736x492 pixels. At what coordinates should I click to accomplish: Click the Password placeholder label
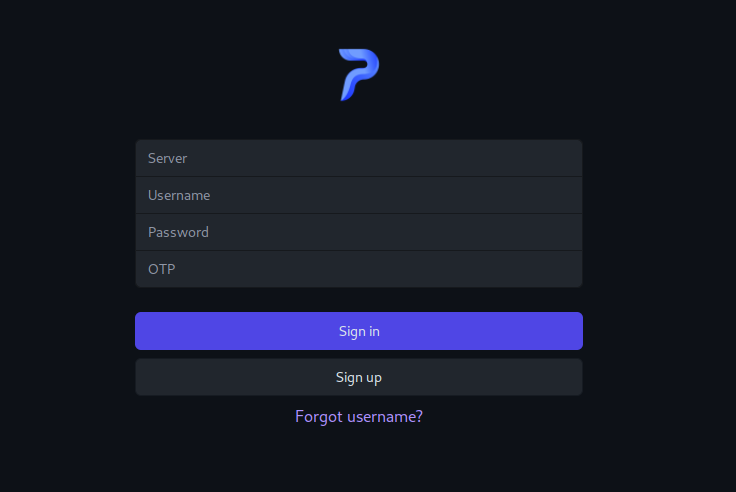tap(178, 232)
